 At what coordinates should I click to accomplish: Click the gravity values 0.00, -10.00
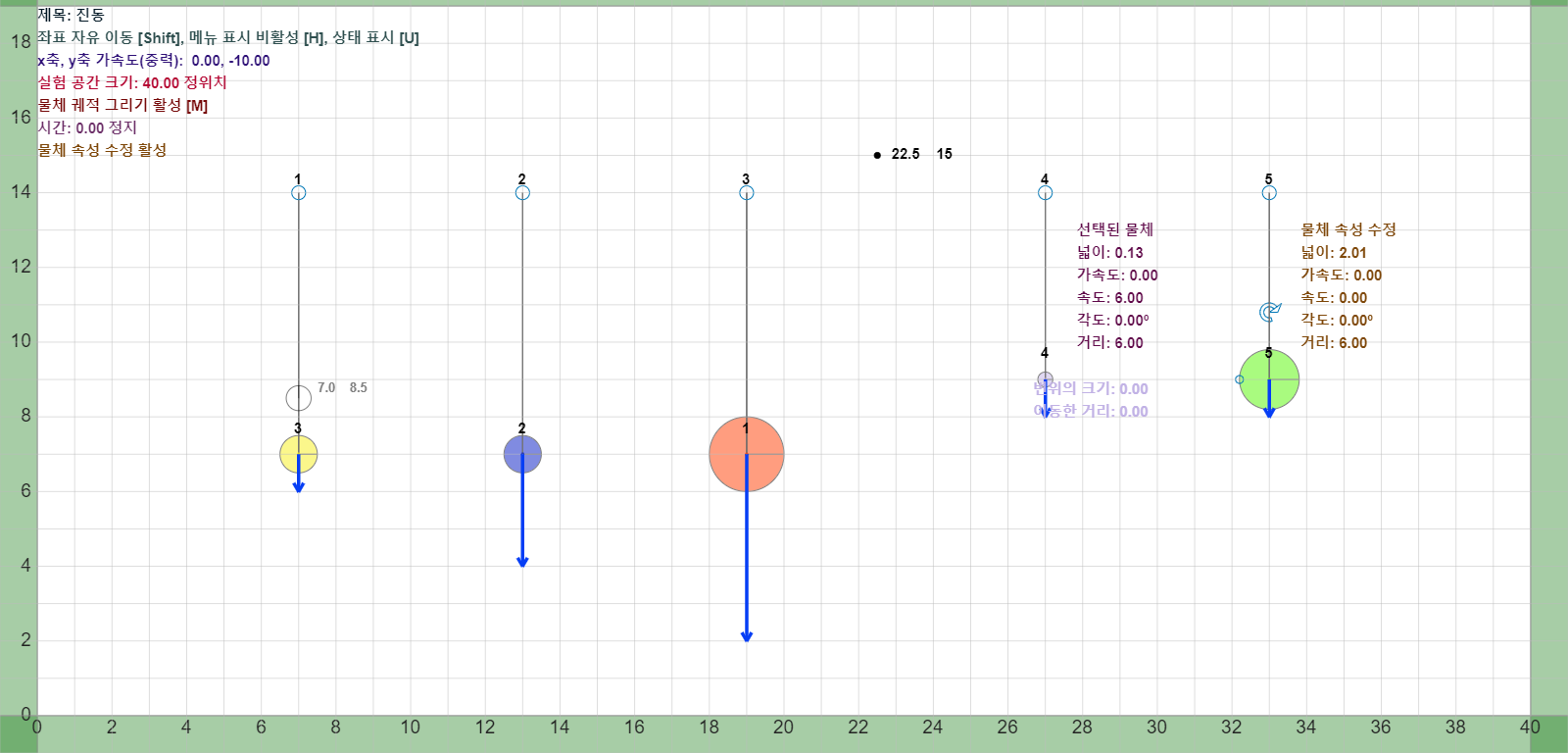coord(230,61)
